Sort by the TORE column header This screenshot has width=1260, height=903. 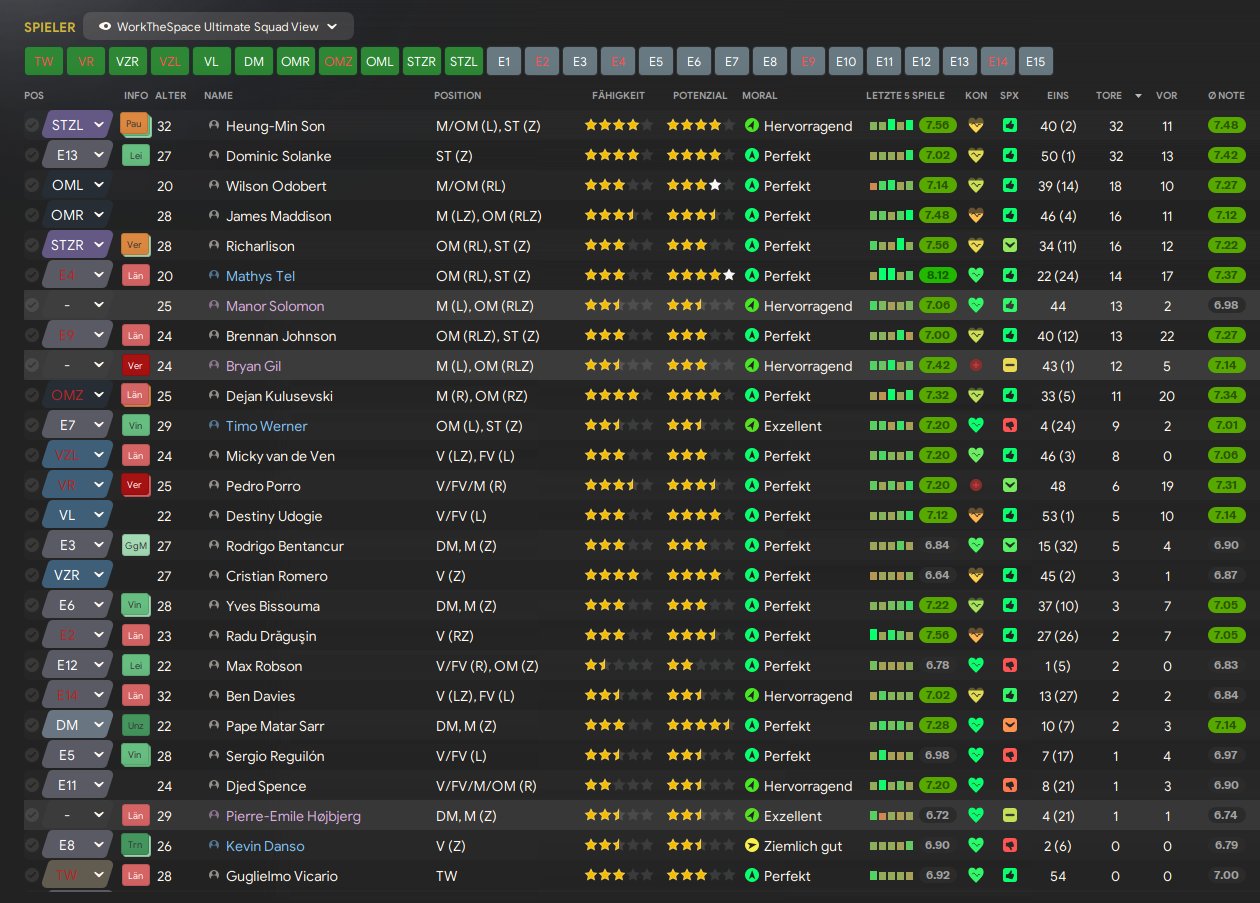1108,96
